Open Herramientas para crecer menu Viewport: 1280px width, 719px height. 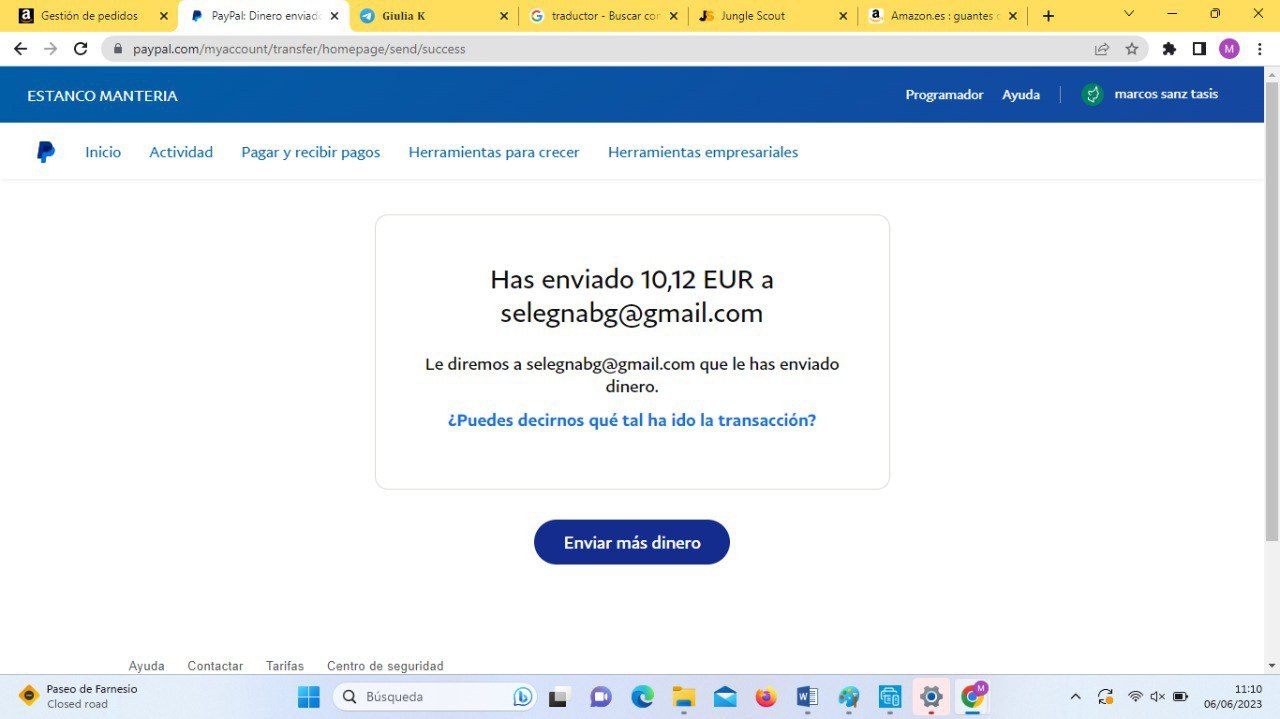click(x=494, y=152)
